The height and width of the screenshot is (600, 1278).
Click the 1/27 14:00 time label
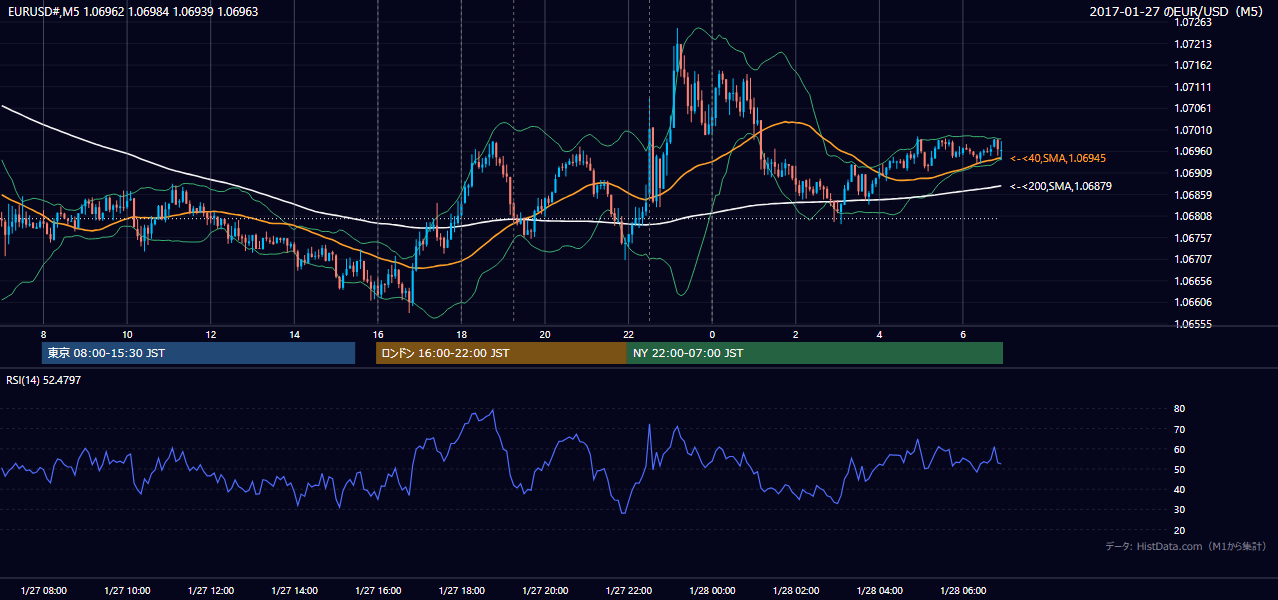pyautogui.click(x=294, y=591)
